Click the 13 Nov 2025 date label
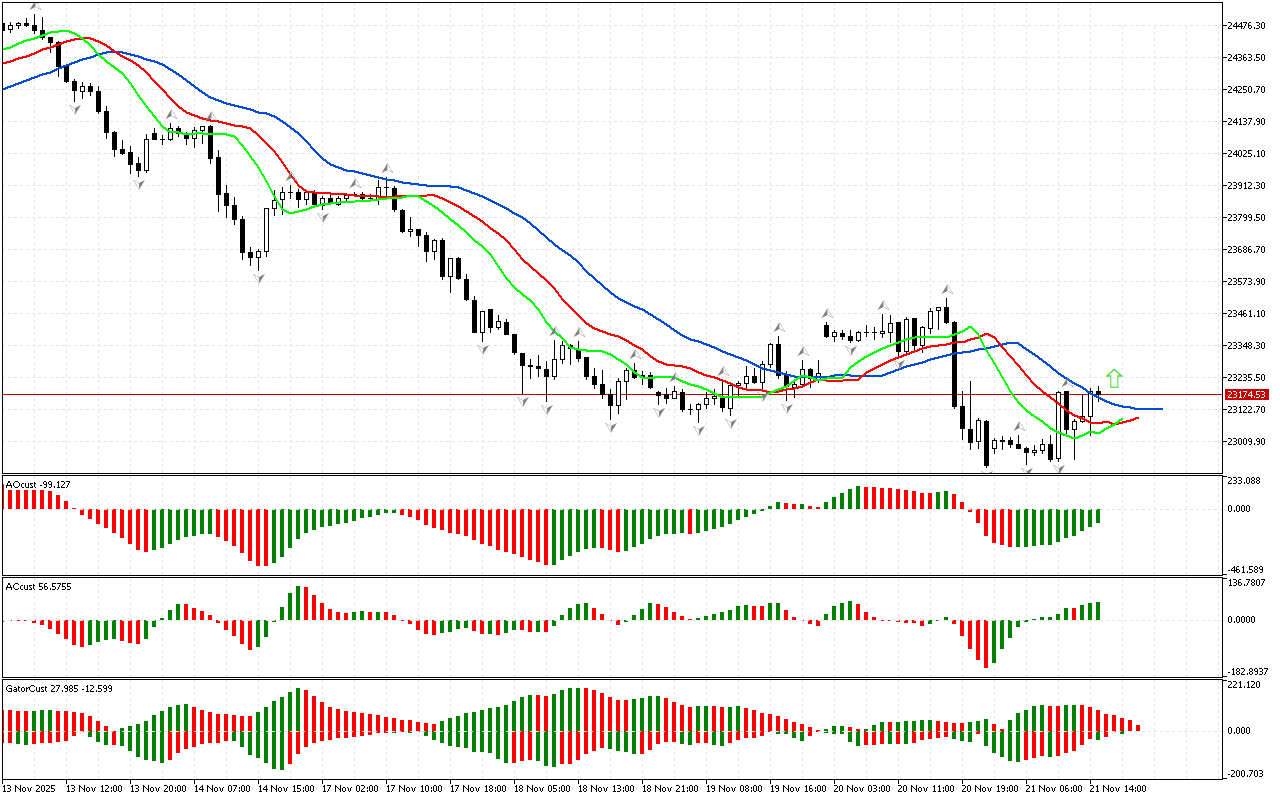This screenshot has height=800, width=1280. tap(32, 788)
